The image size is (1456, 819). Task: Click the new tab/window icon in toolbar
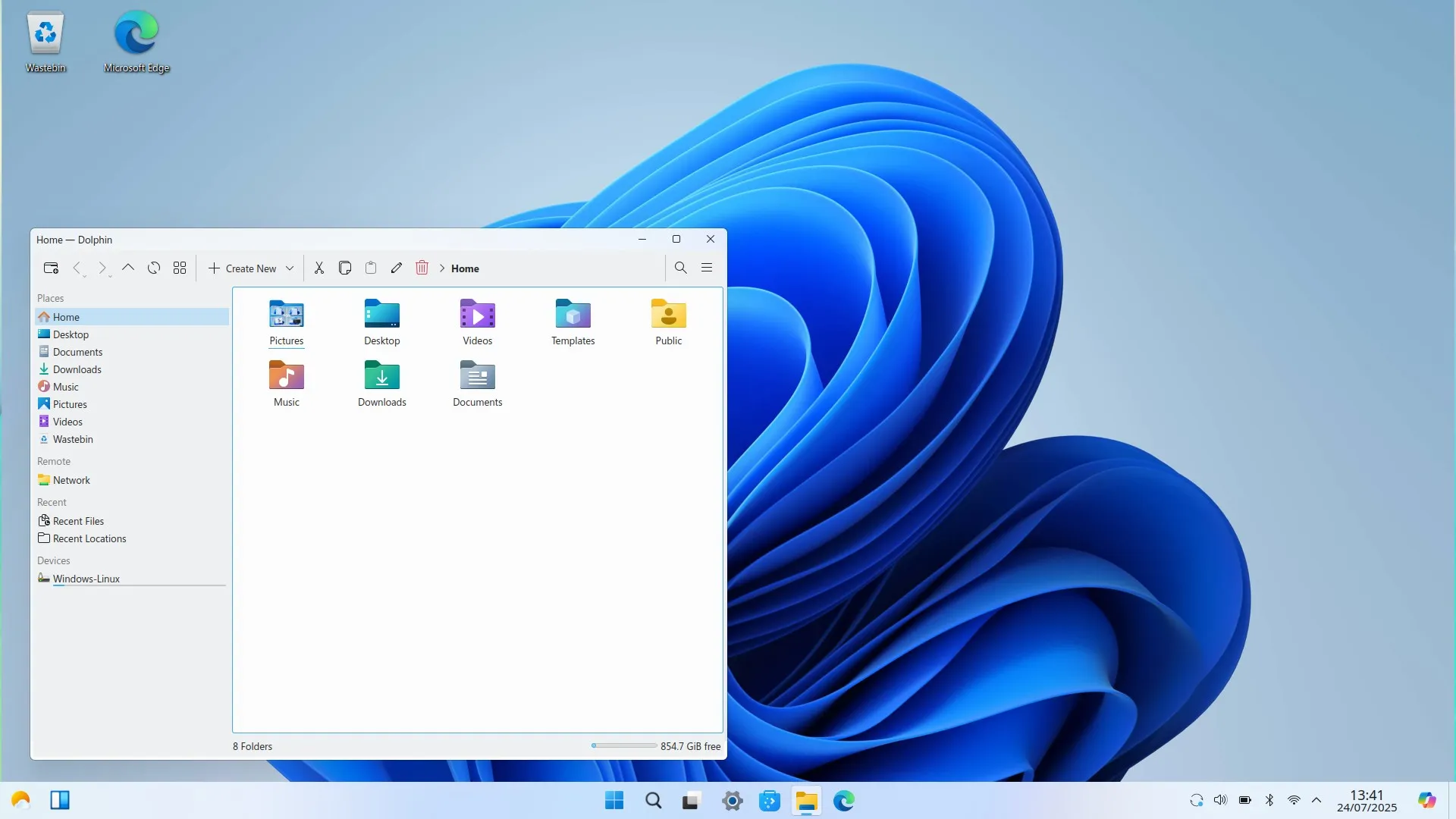tap(51, 268)
